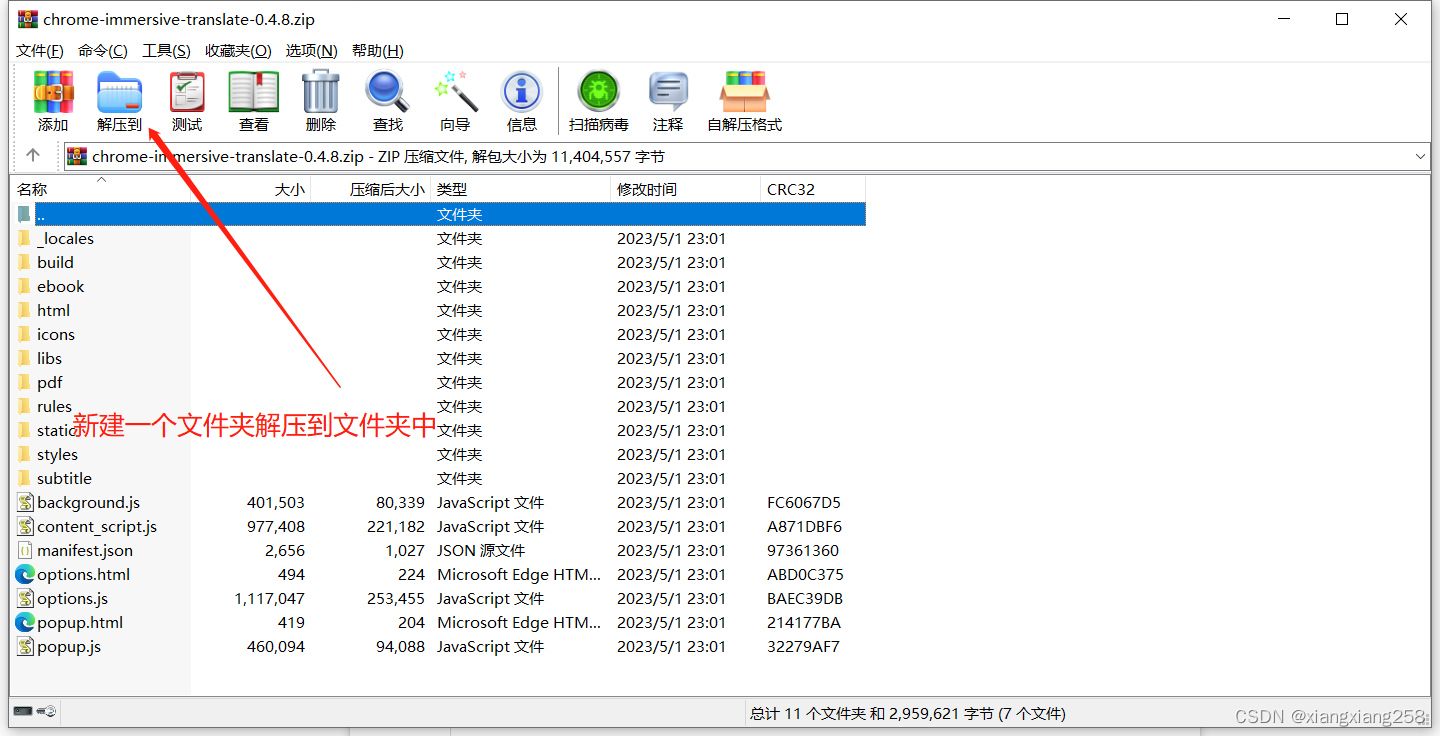
Task: Sort by the 修改时间 column header
Action: (x=686, y=189)
